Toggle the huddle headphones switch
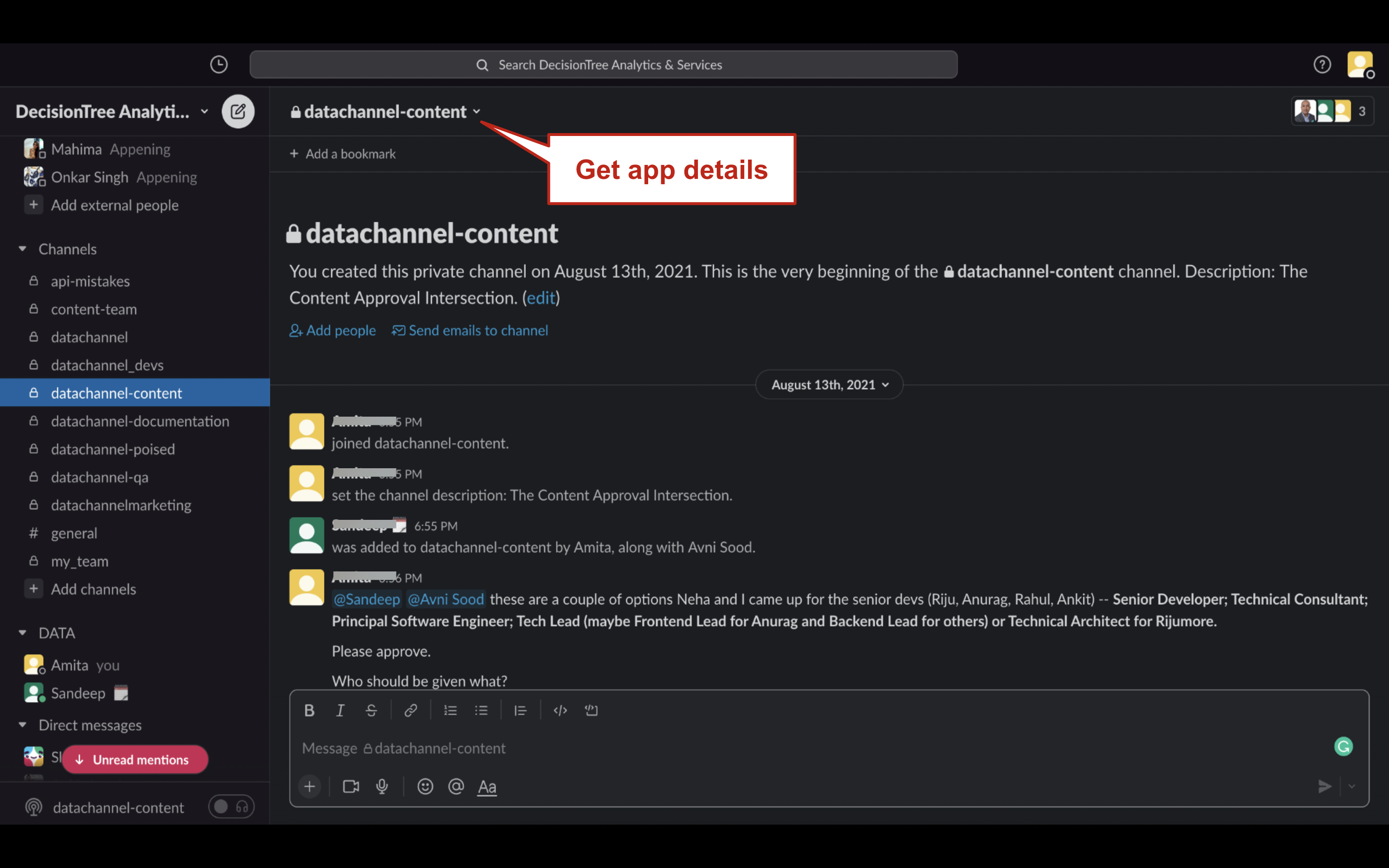This screenshot has width=1389, height=868. (x=231, y=807)
